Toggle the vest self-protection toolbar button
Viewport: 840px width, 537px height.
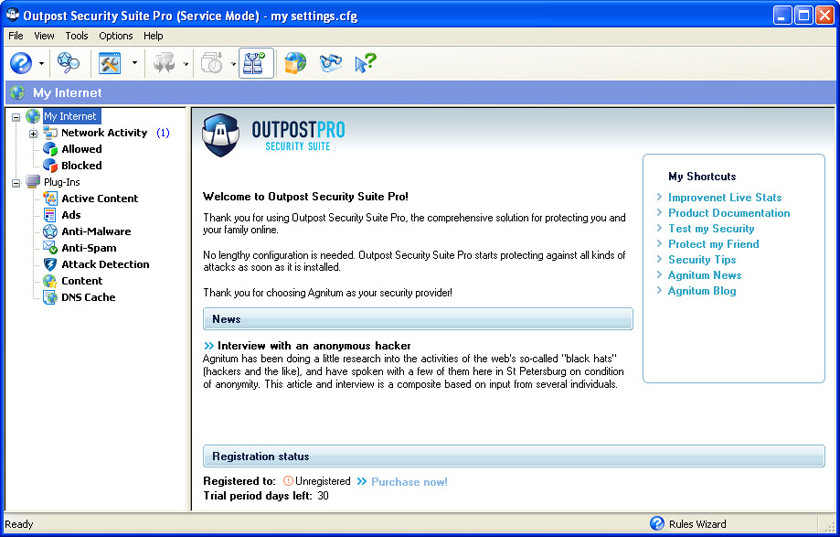click(x=256, y=63)
